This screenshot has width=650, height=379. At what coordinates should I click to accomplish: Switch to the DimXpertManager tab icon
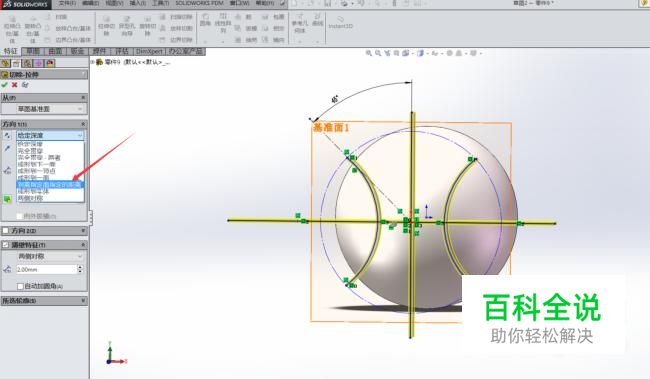[39, 63]
